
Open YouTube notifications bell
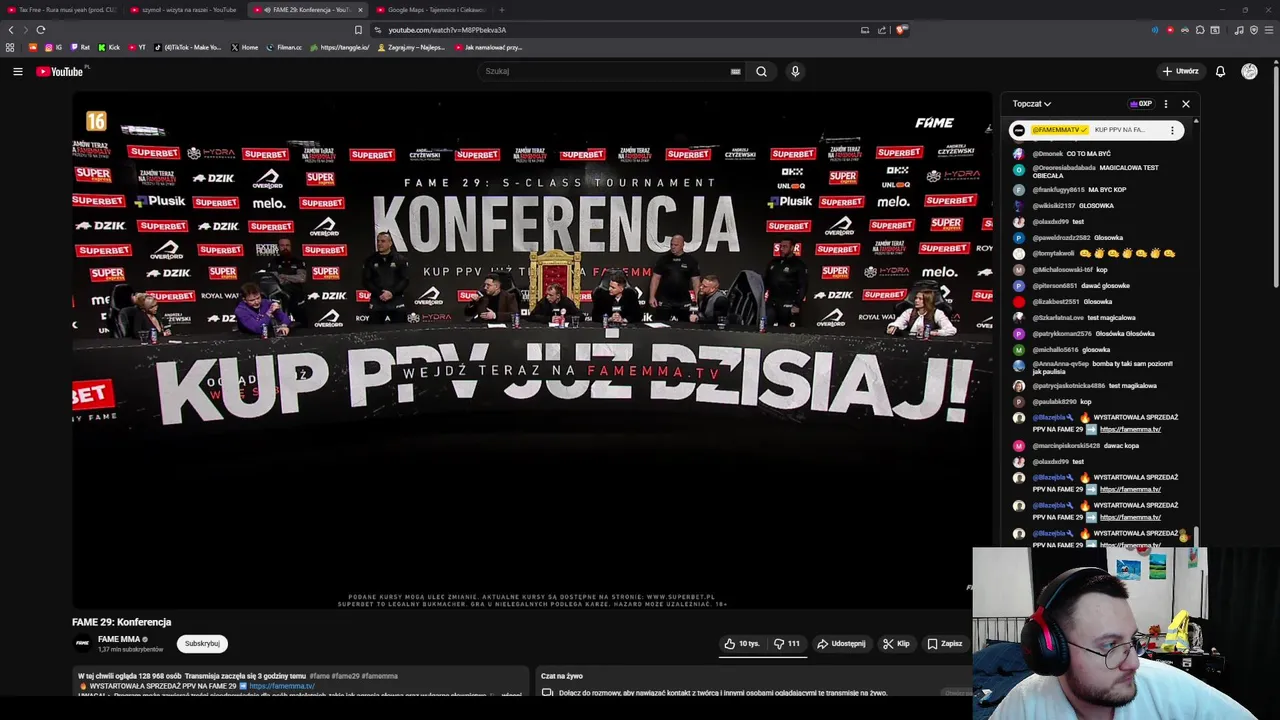coord(1220,71)
